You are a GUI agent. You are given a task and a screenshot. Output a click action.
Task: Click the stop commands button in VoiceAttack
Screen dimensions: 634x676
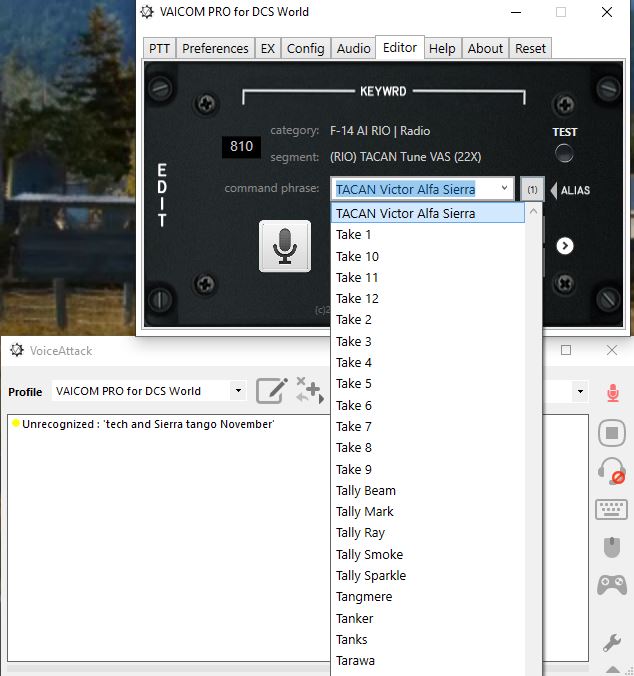pyautogui.click(x=612, y=432)
